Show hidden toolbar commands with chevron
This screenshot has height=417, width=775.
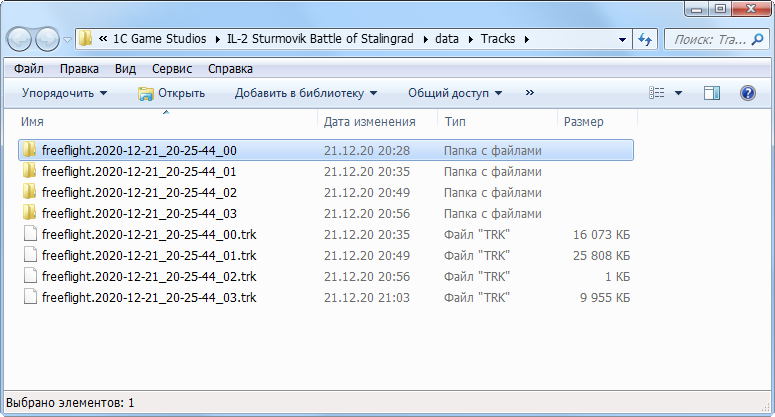pyautogui.click(x=530, y=93)
